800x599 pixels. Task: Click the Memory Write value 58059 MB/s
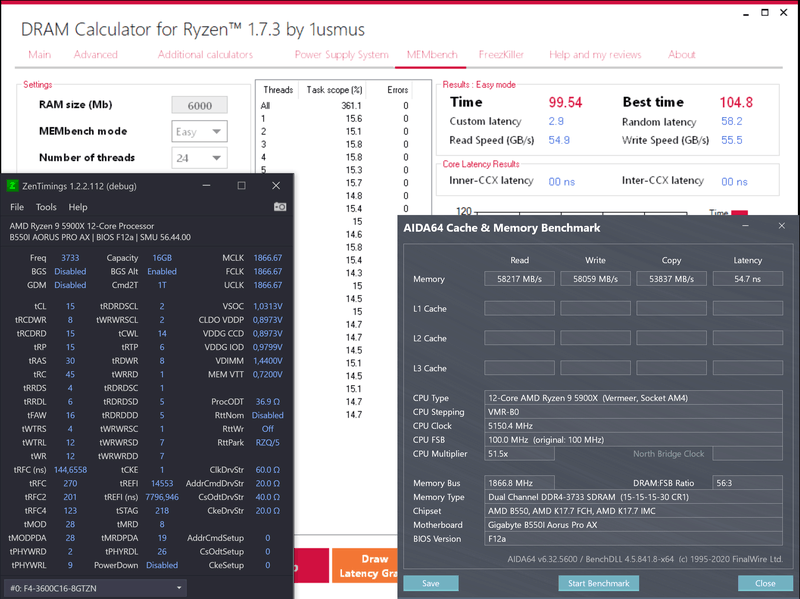click(595, 279)
